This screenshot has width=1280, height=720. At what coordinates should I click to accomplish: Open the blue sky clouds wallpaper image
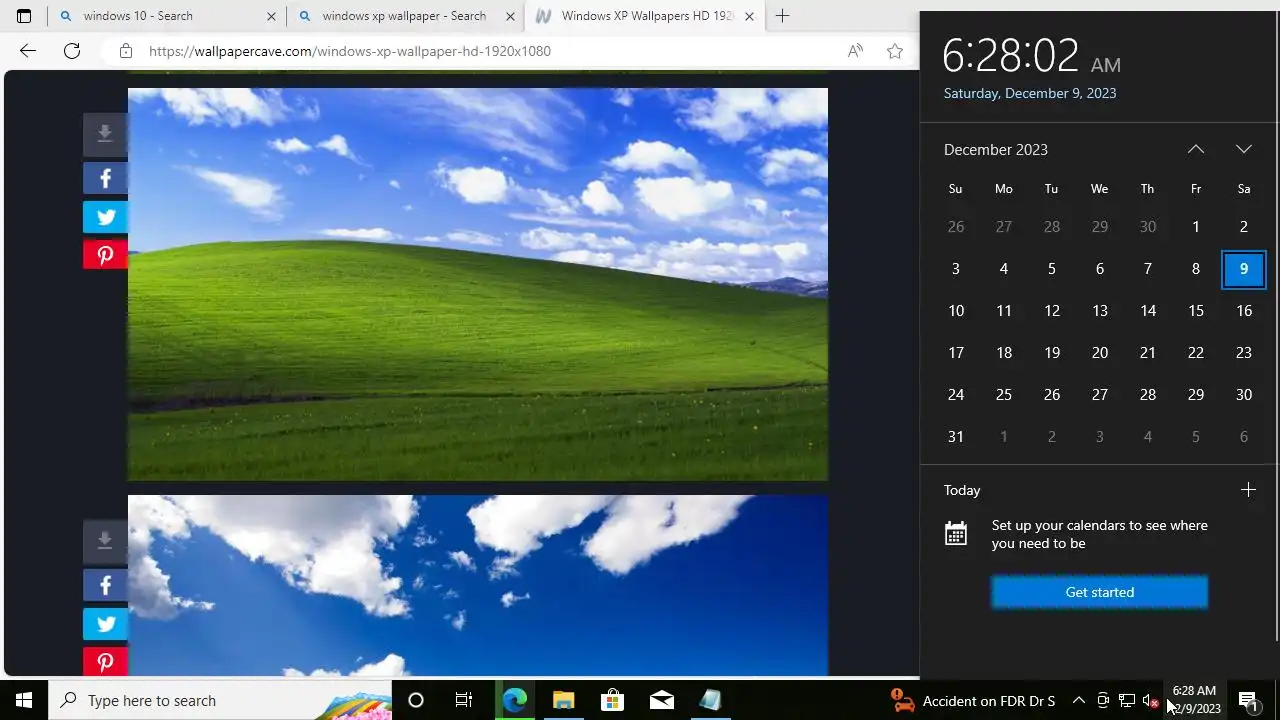point(478,586)
